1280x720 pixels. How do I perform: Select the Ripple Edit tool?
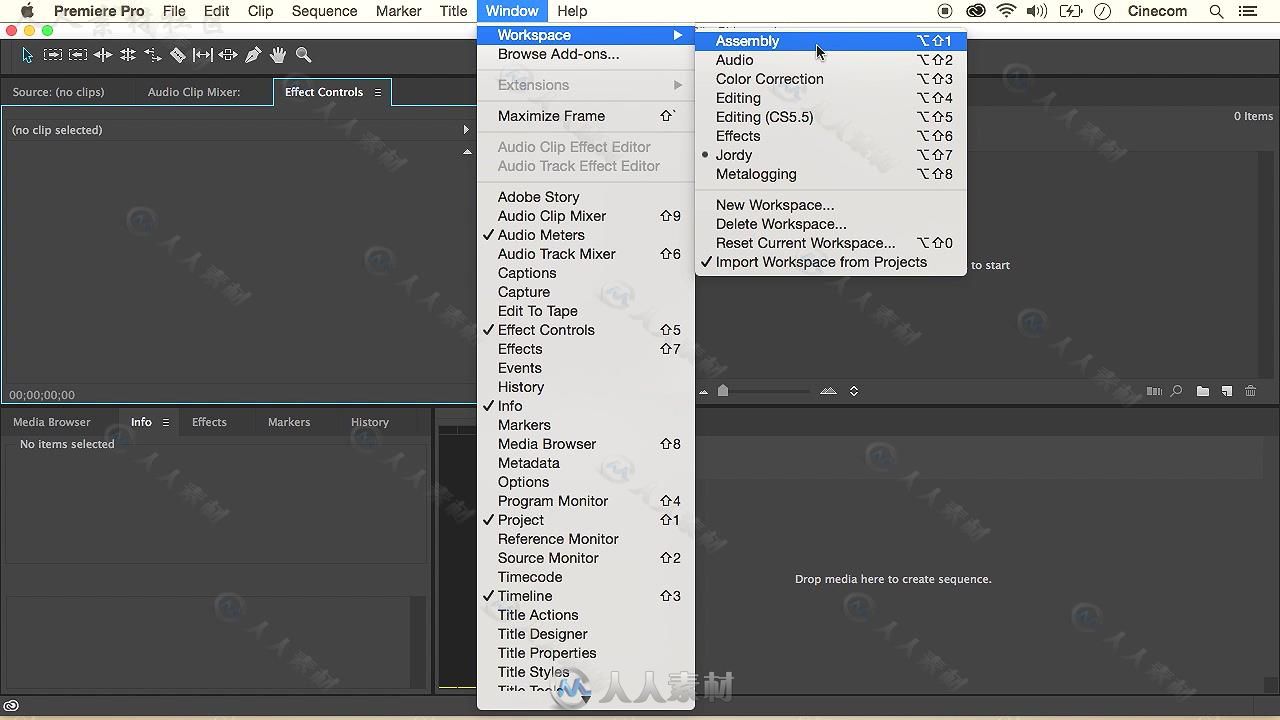point(103,55)
